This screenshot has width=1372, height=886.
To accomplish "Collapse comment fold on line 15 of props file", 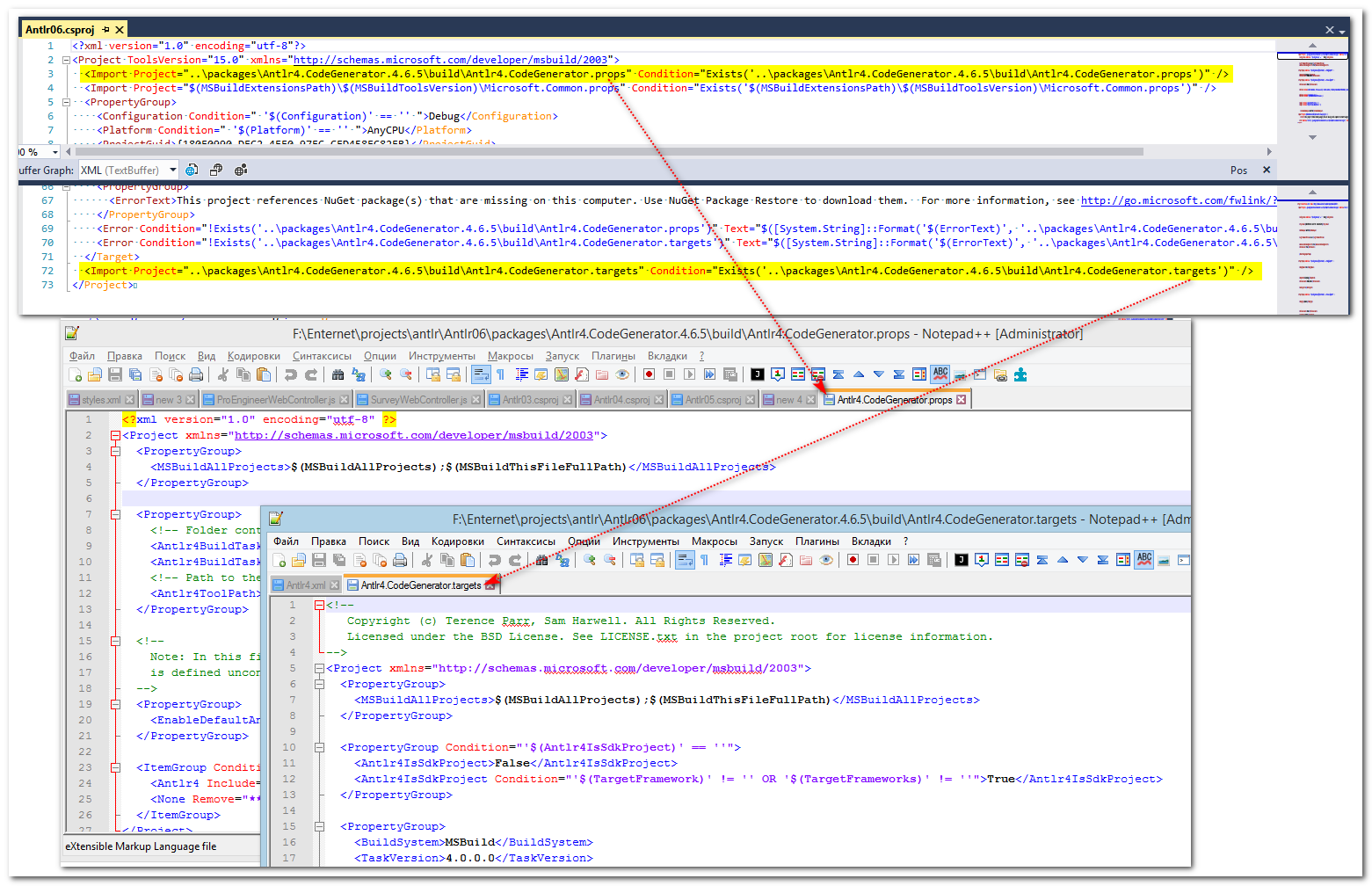I will pyautogui.click(x=115, y=641).
